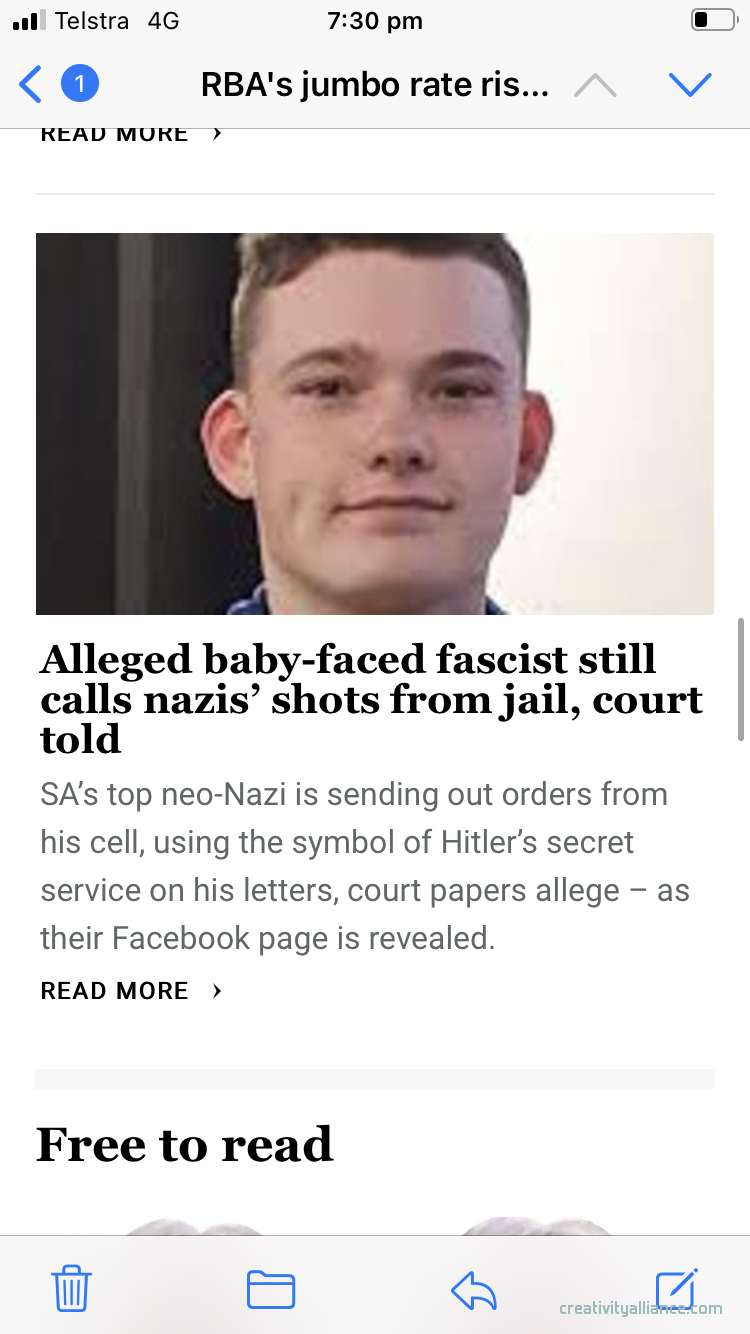This screenshot has height=1334, width=750.
Task: Tap the blue unread count badge
Action: coord(80,84)
